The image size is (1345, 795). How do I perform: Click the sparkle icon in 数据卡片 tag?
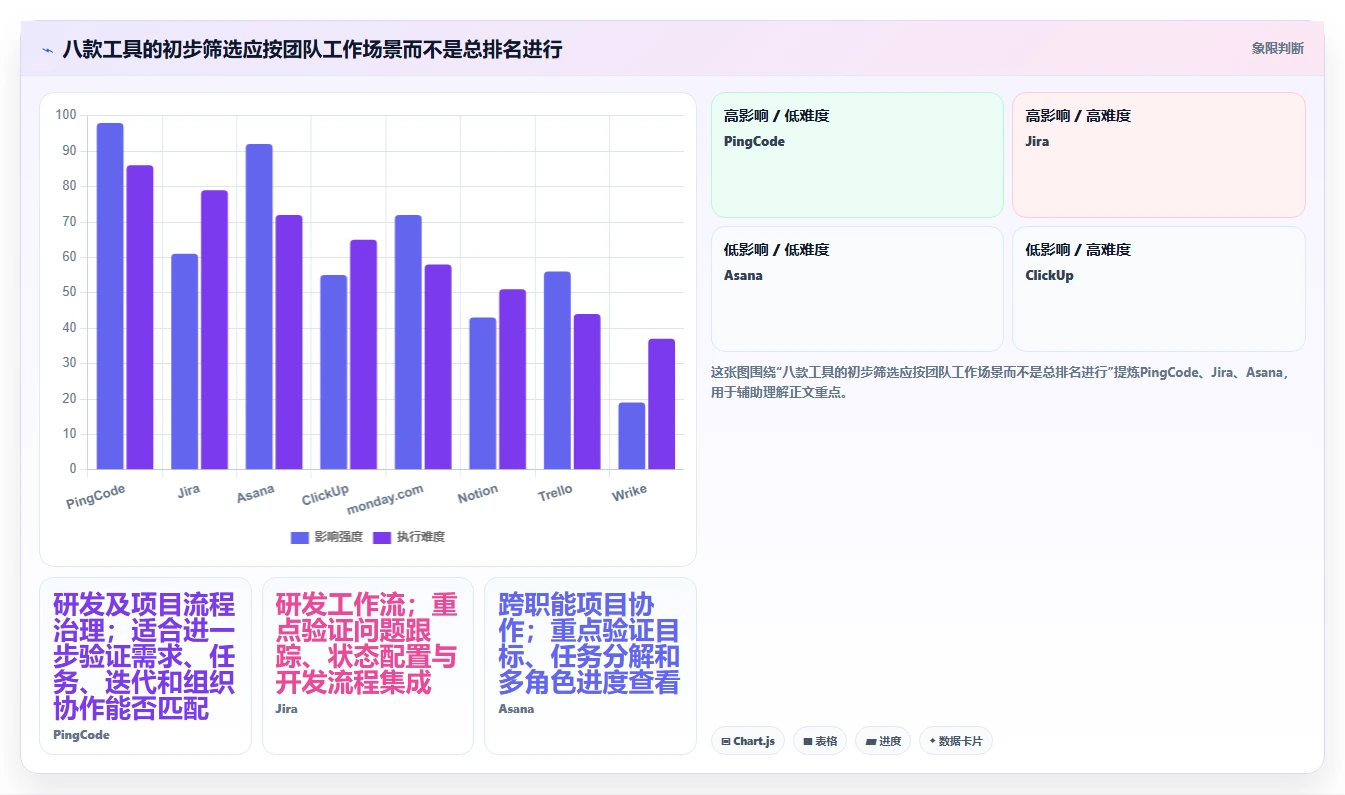coord(932,742)
